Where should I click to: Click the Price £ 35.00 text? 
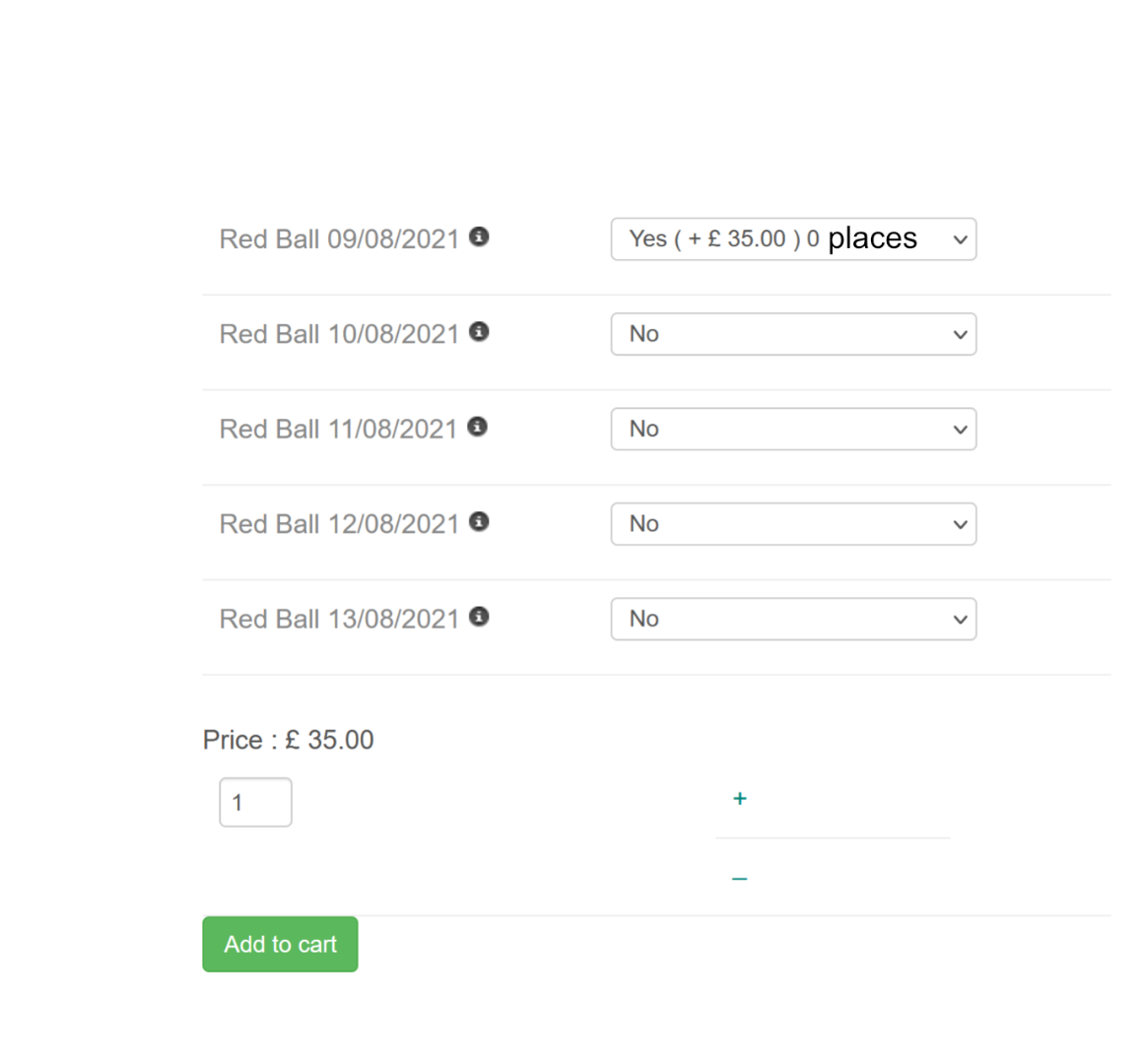288,740
